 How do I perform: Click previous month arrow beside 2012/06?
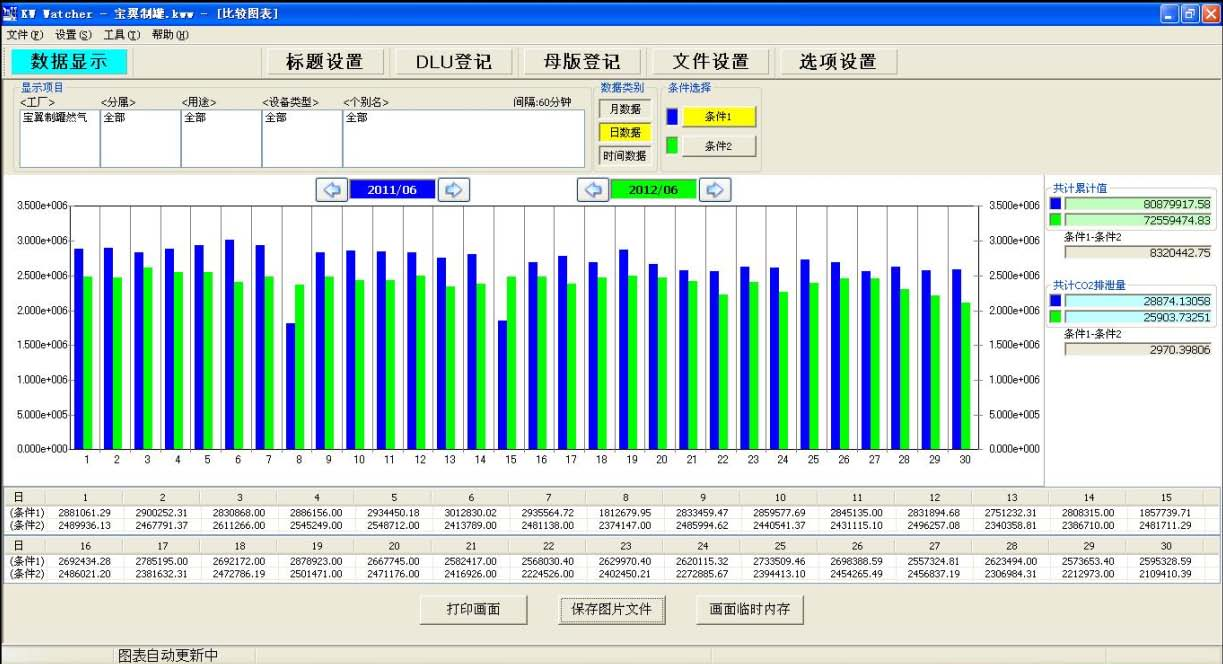[x=594, y=190]
